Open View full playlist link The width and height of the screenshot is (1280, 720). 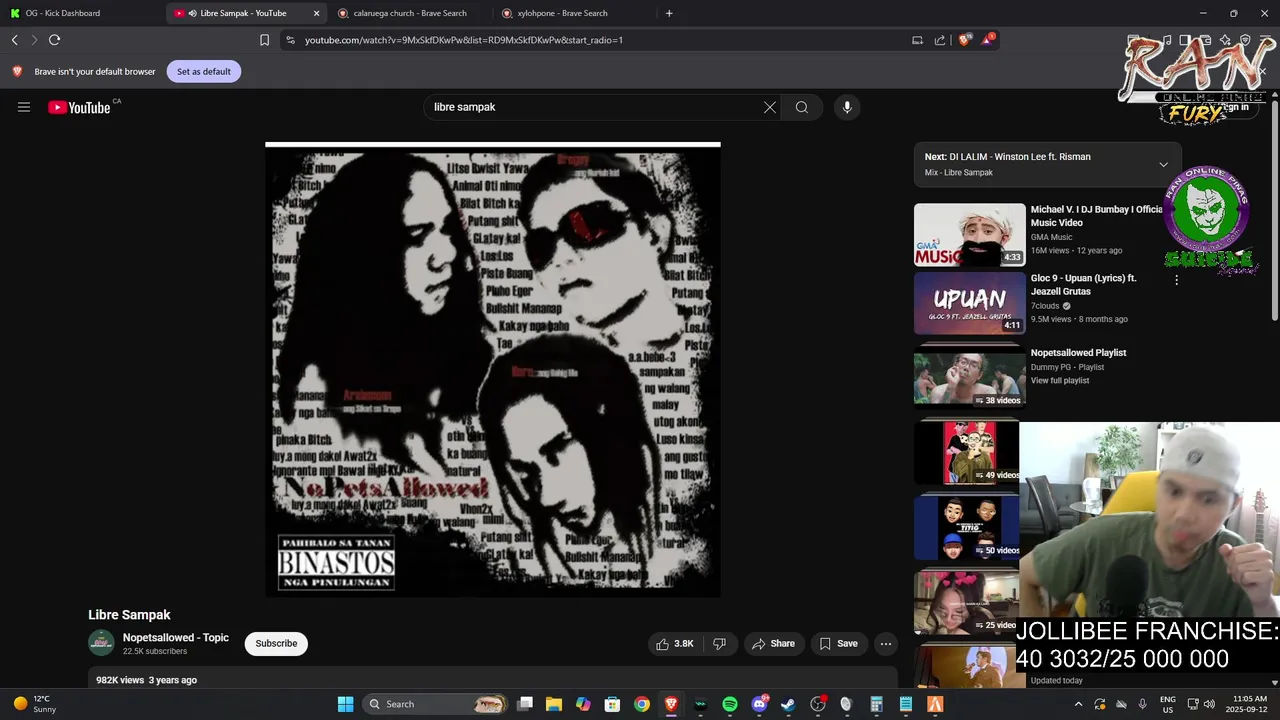click(x=1060, y=381)
